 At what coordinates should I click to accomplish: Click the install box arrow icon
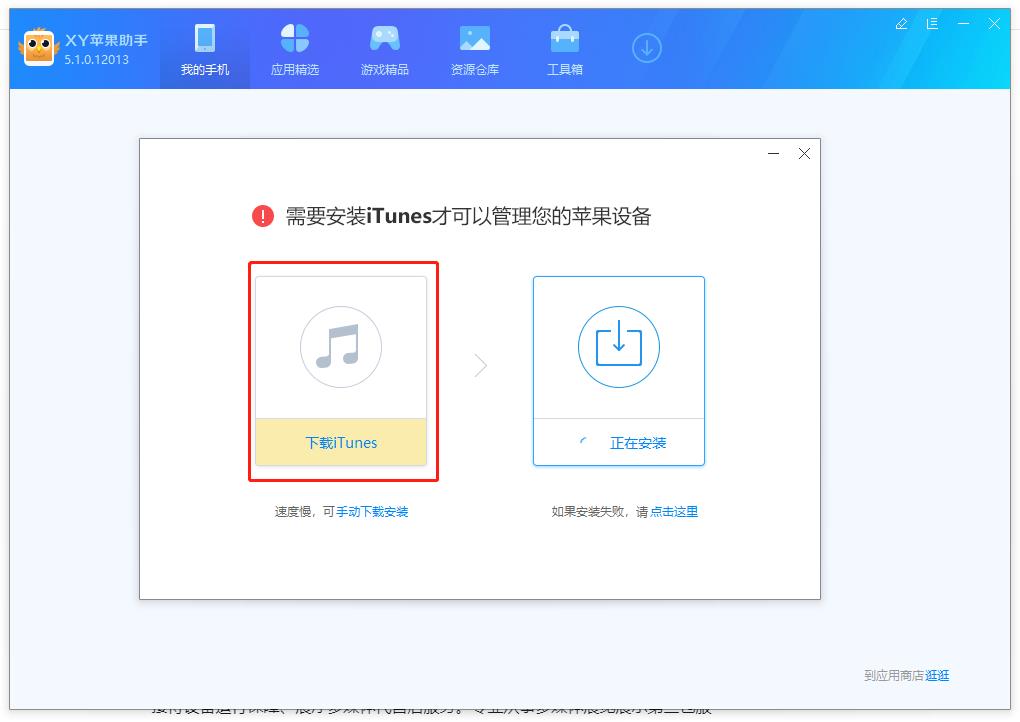pos(619,347)
